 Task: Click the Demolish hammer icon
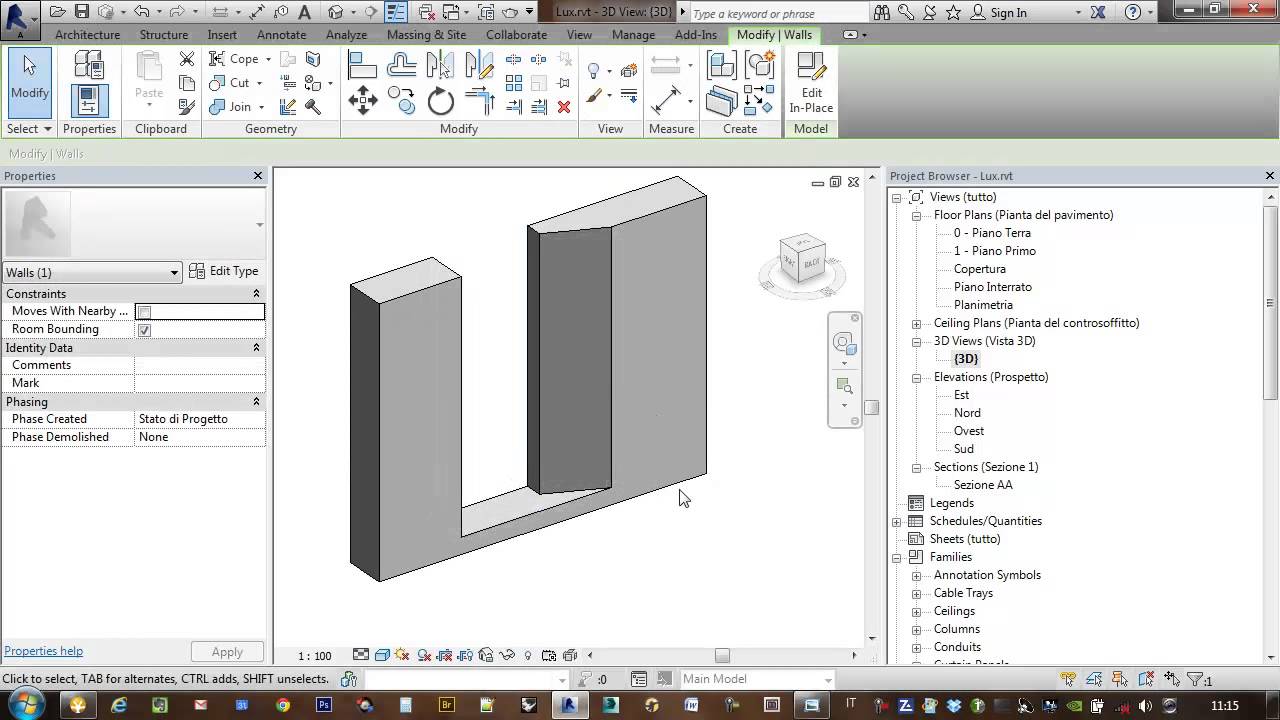click(313, 106)
